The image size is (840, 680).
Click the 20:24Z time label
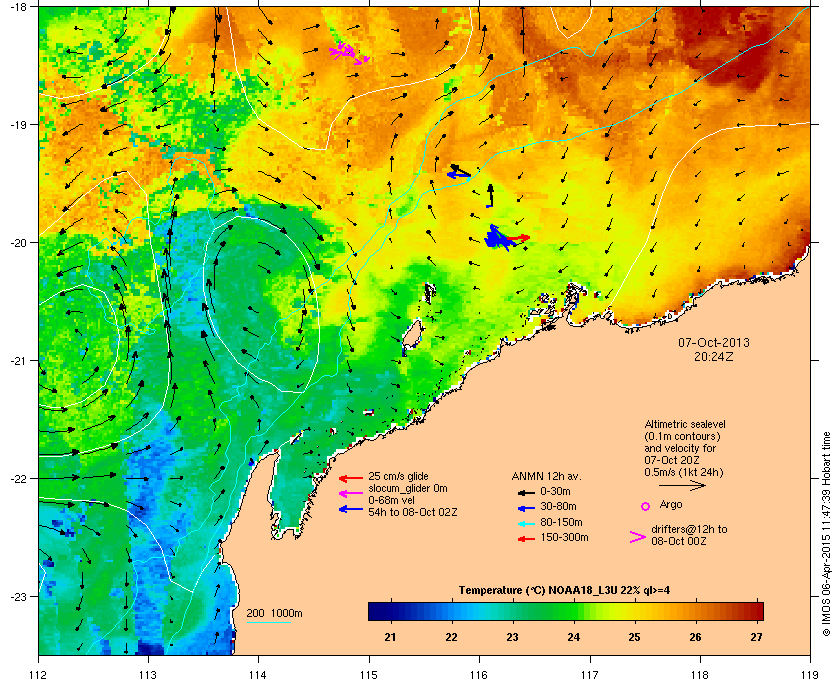[x=714, y=356]
